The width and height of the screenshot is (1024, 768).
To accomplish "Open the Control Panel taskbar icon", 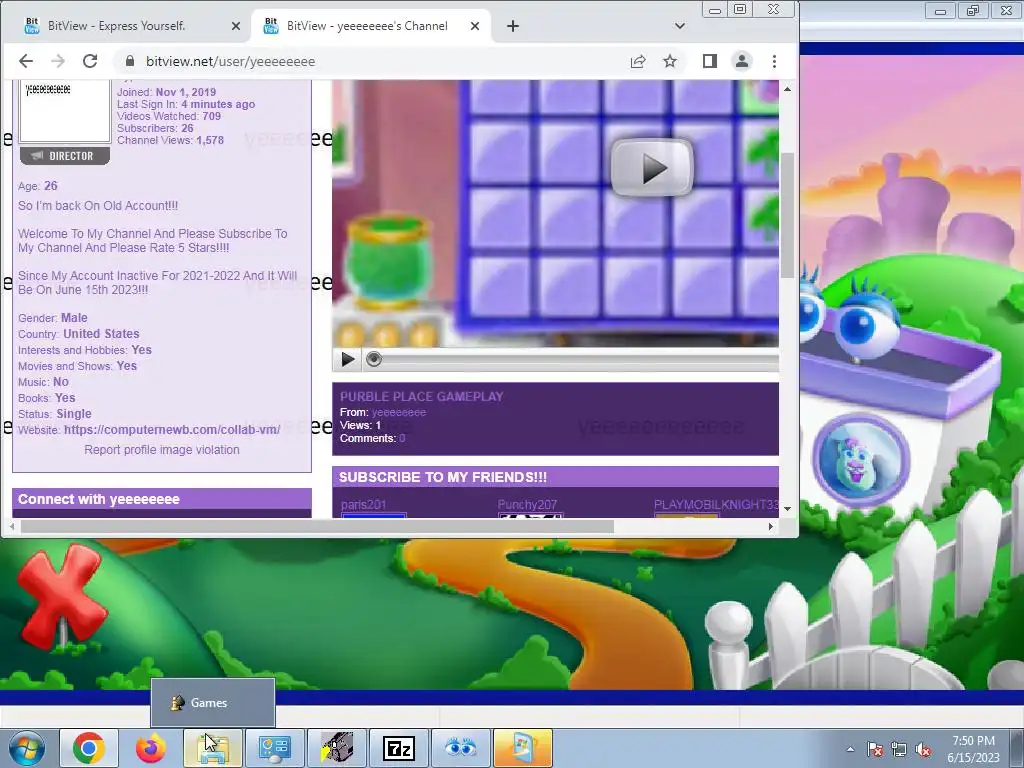I will [274, 748].
